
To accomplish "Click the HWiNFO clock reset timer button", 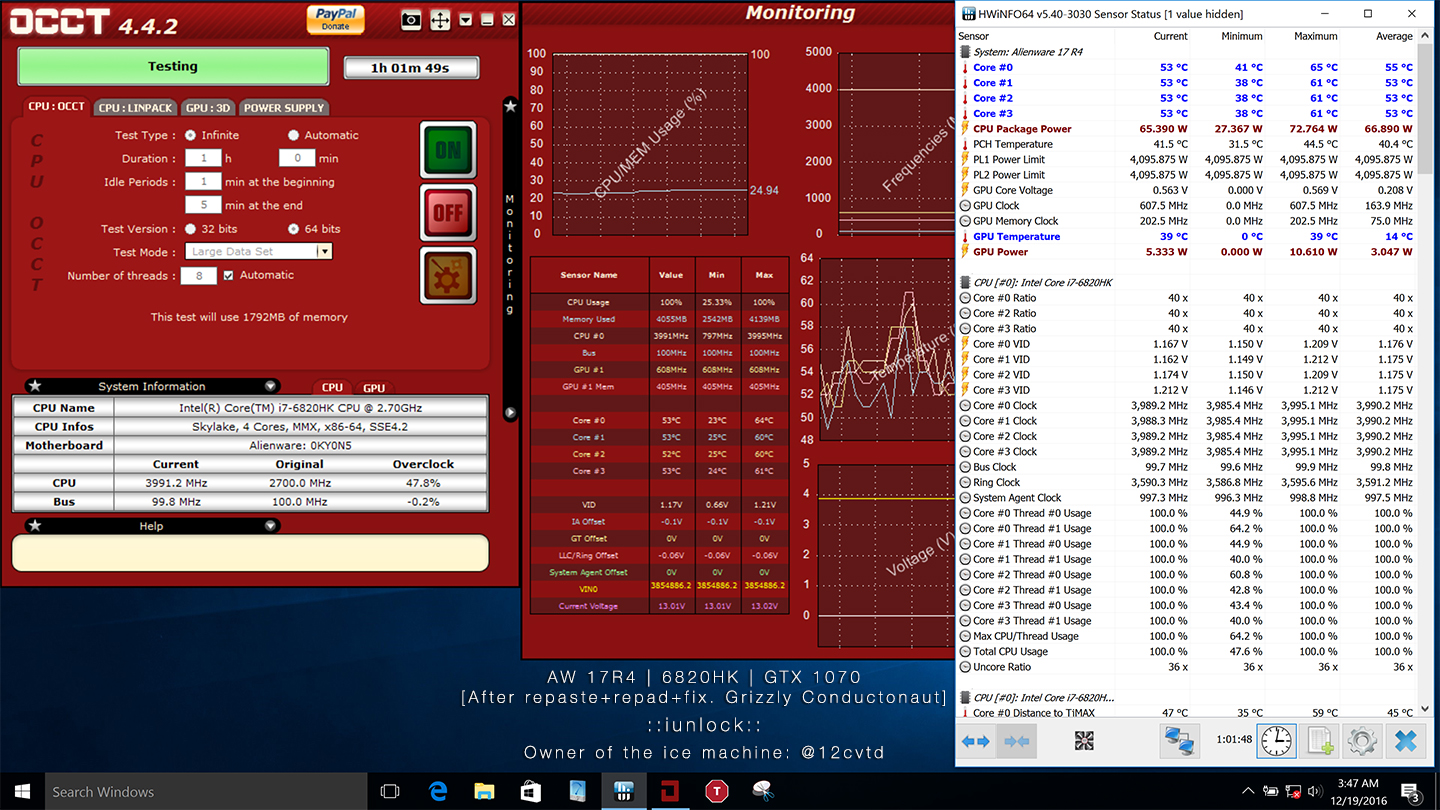I will 1276,741.
